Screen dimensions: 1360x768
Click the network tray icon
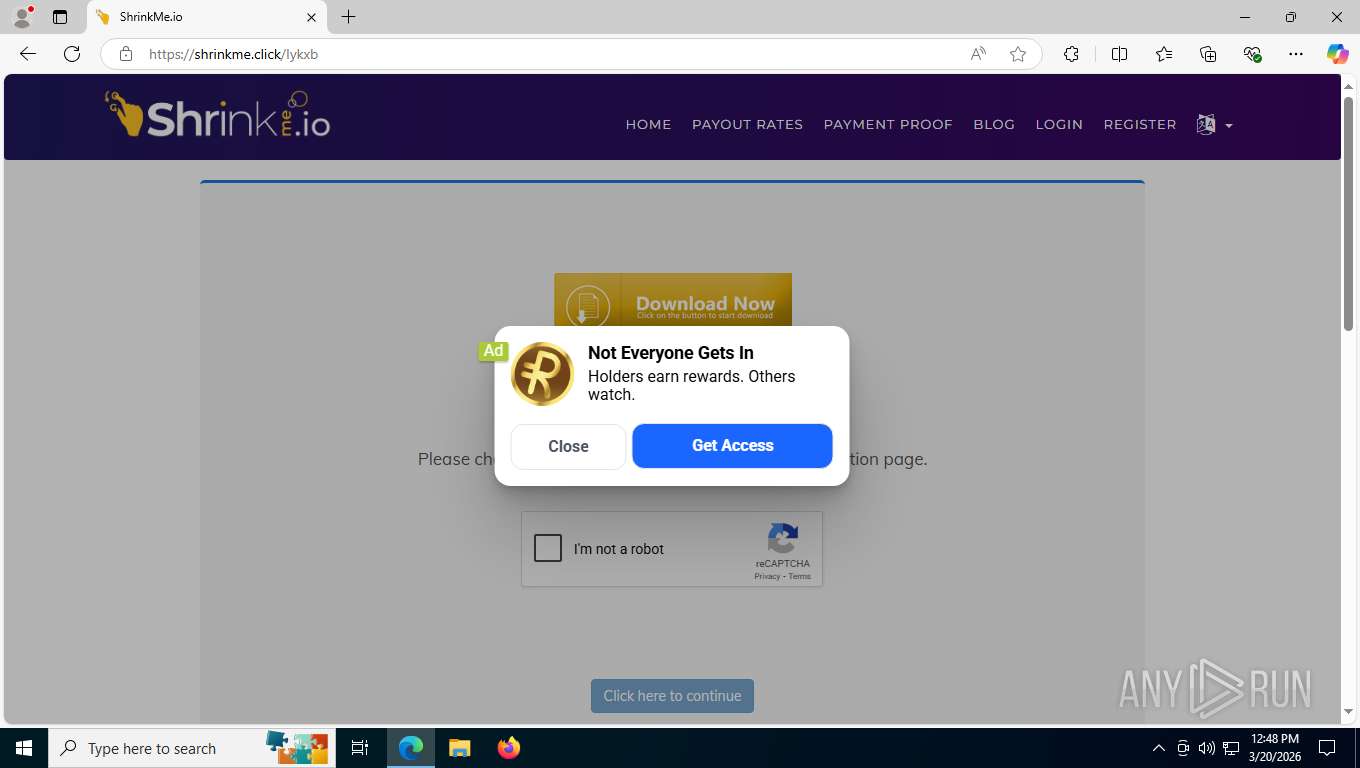pyautogui.click(x=1230, y=748)
